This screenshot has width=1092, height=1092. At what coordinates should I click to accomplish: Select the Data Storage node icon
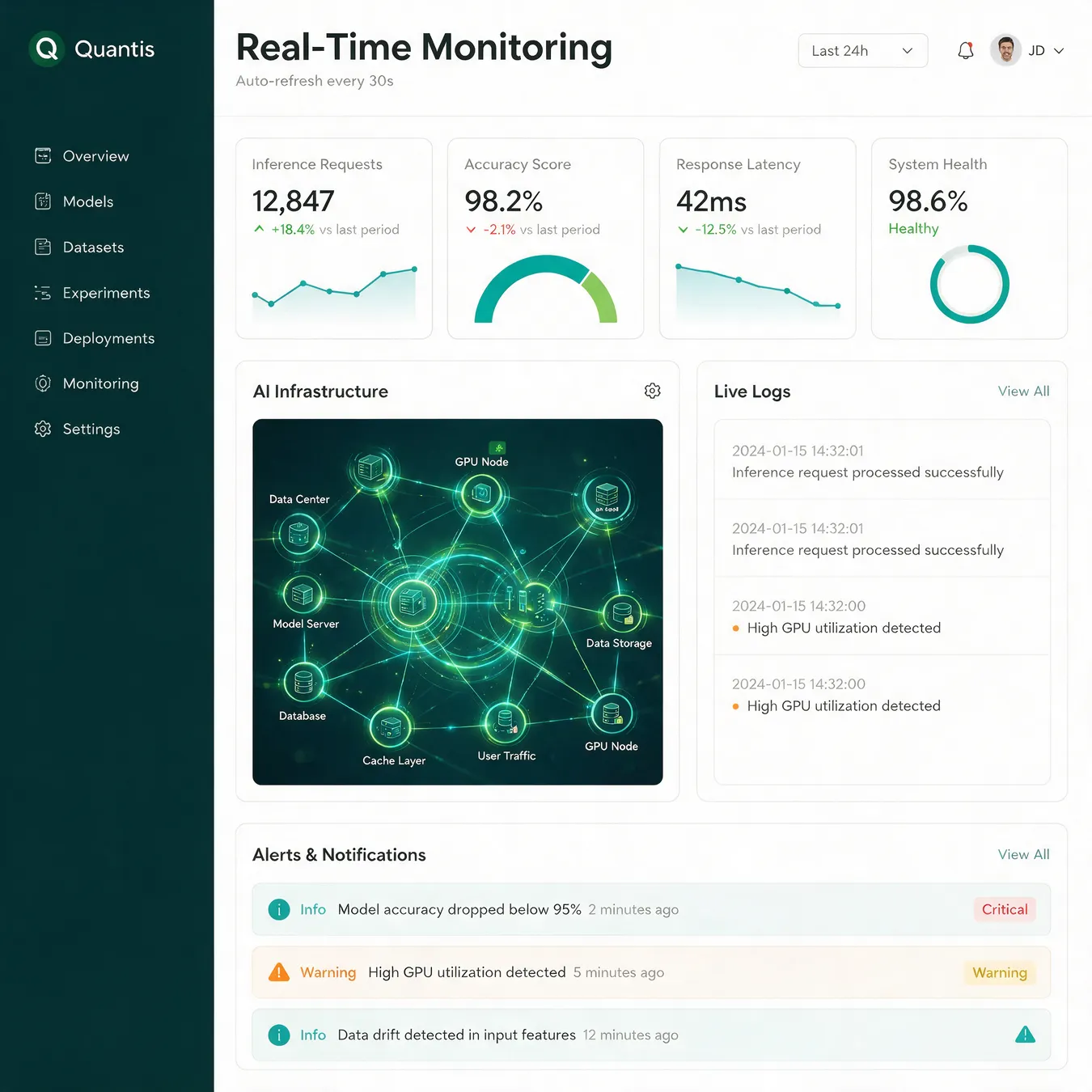pyautogui.click(x=622, y=613)
